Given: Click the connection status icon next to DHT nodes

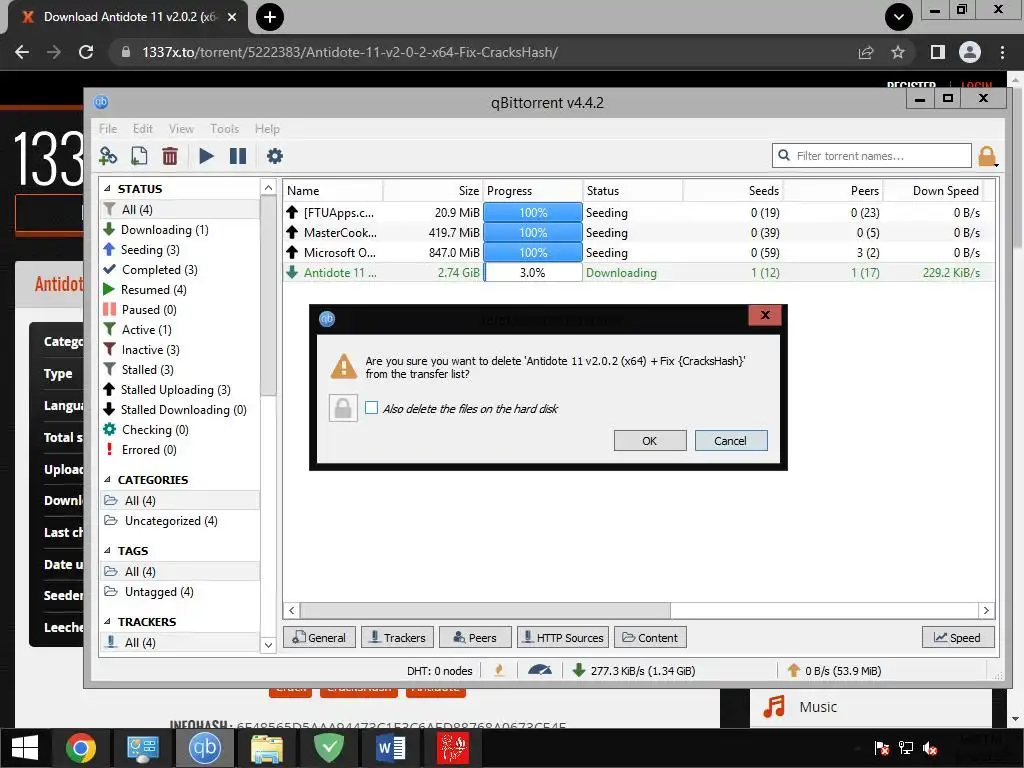Looking at the screenshot, I should (x=500, y=671).
